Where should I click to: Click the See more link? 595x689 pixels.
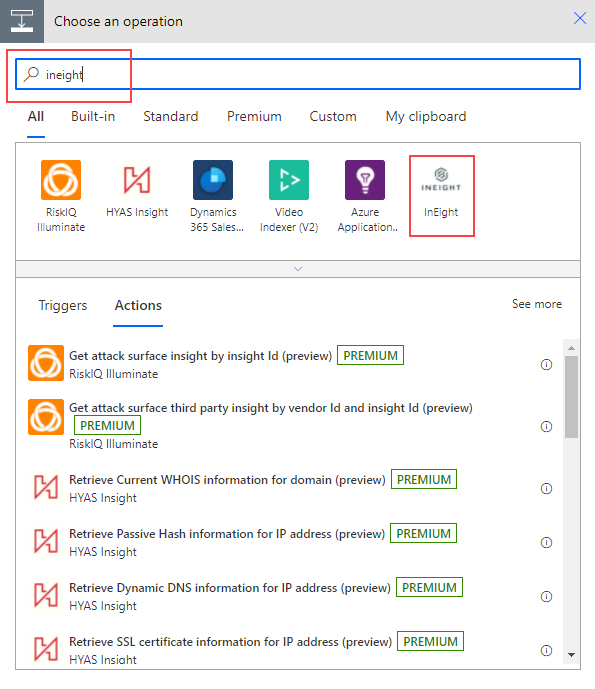537,304
